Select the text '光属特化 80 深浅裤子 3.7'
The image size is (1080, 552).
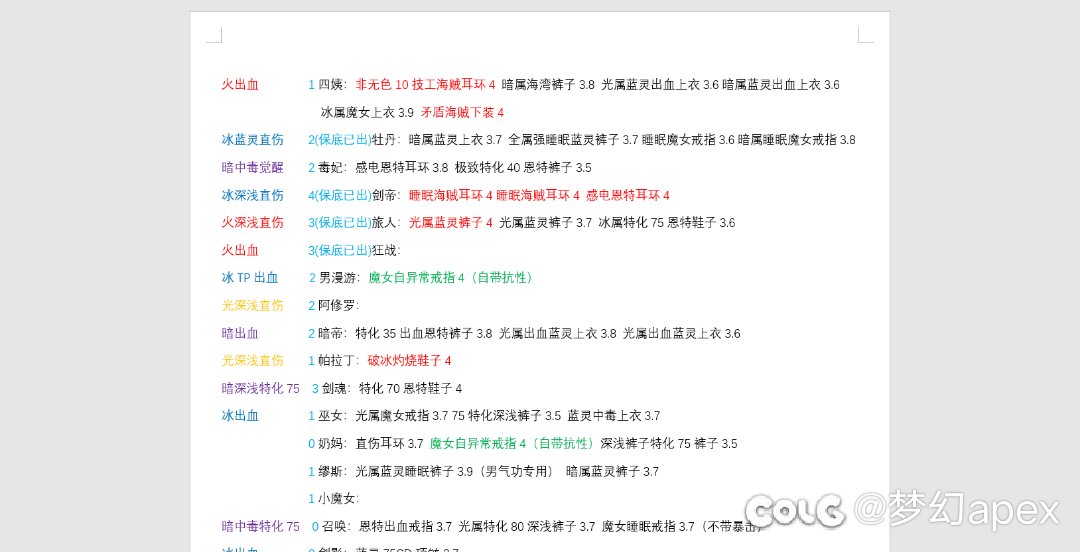pos(527,527)
